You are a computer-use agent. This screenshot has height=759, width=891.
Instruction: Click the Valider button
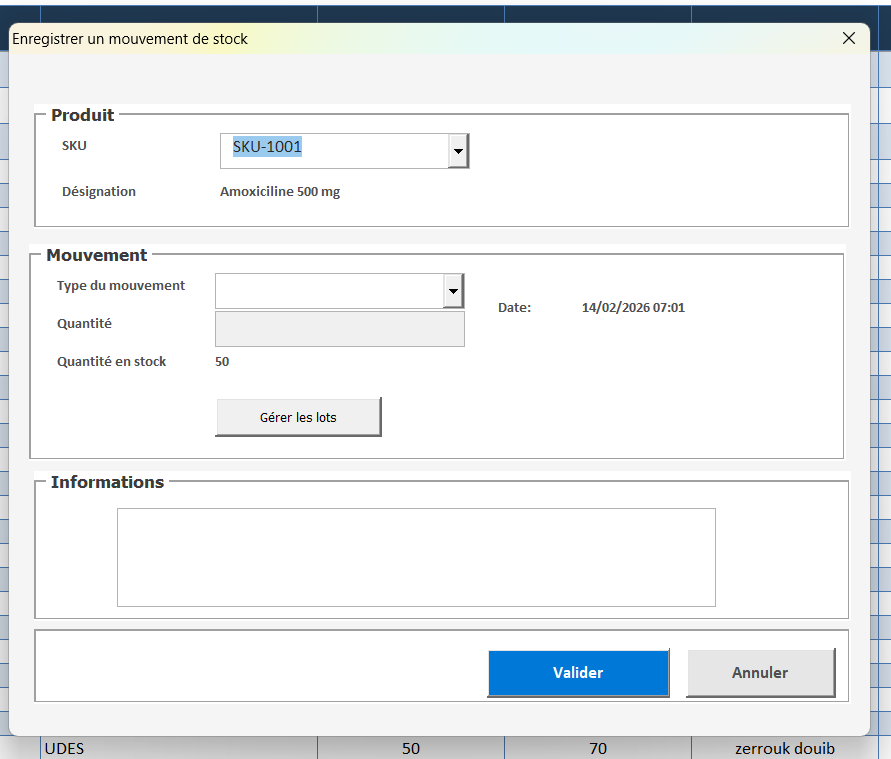[578, 673]
